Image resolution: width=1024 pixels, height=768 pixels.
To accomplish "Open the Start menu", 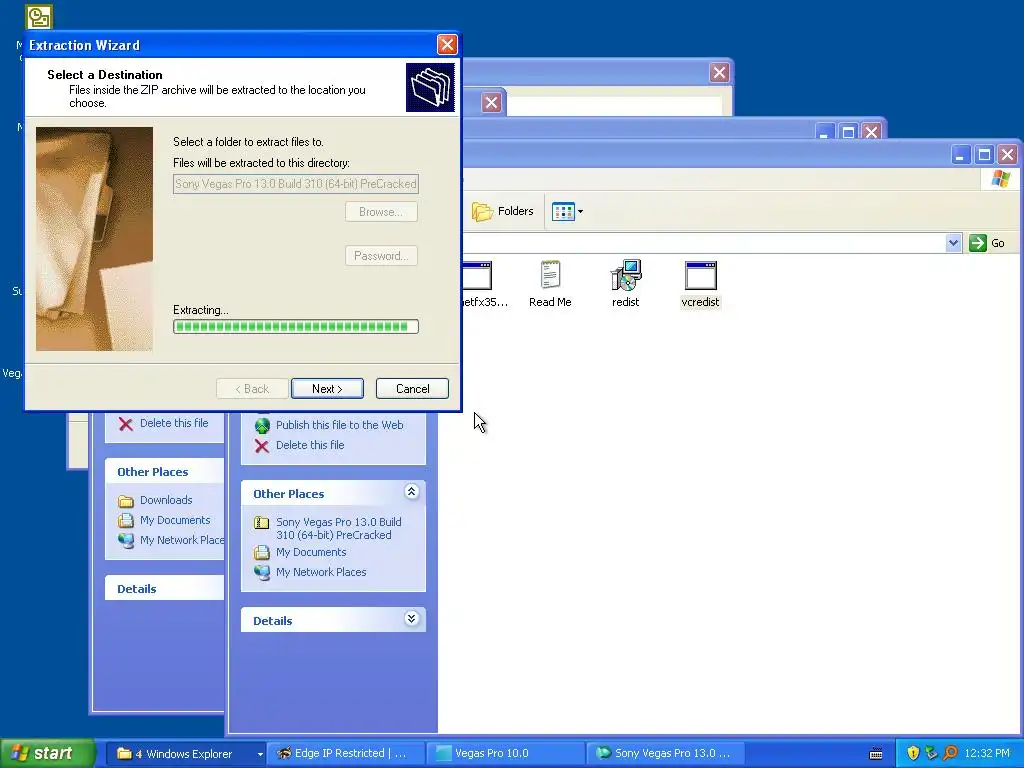I will (x=48, y=753).
